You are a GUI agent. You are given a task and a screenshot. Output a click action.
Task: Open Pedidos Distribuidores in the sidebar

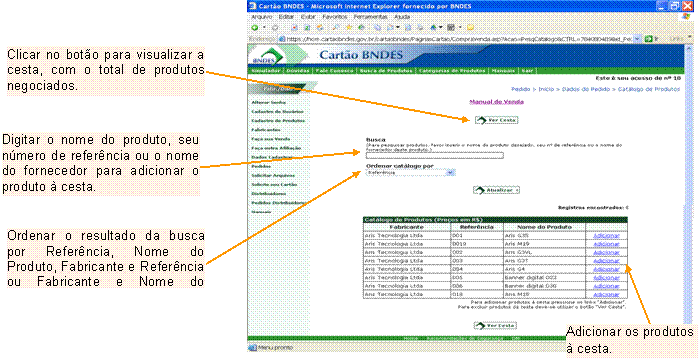[x=279, y=203]
